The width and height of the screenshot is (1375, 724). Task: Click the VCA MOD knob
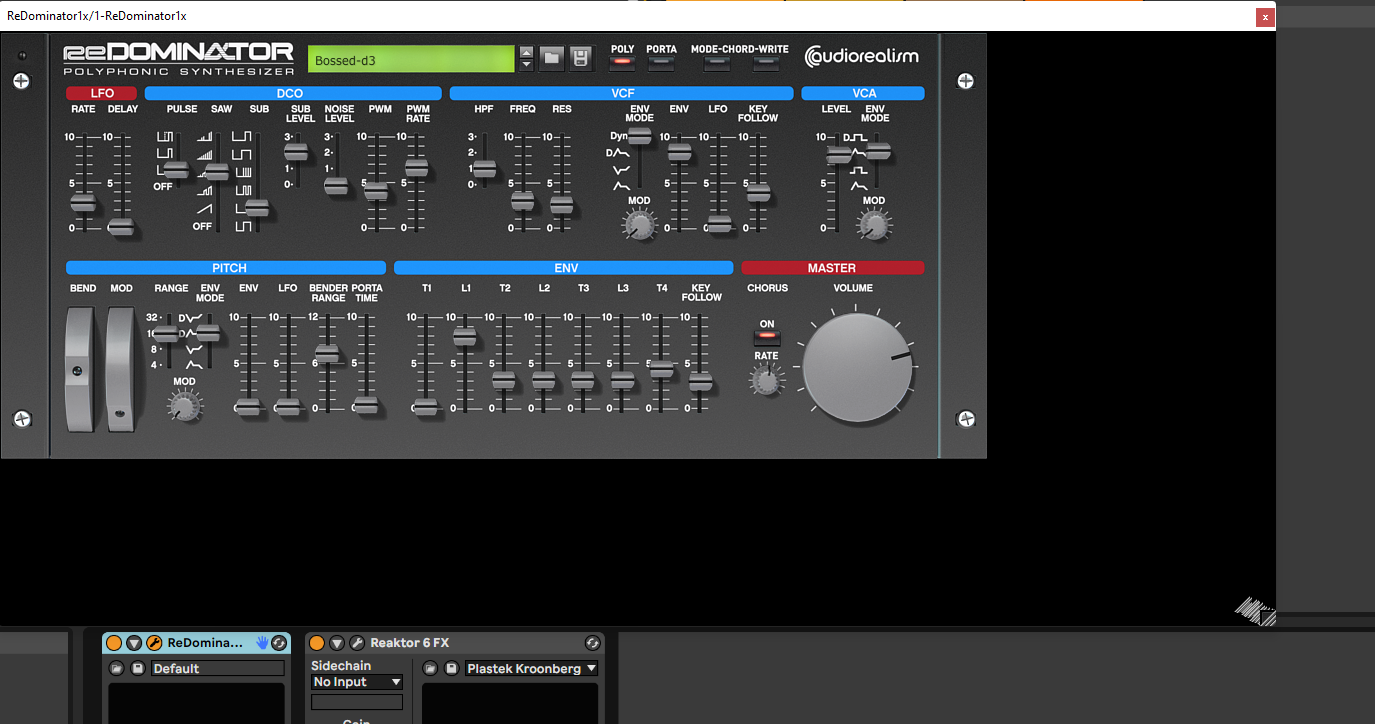[874, 226]
